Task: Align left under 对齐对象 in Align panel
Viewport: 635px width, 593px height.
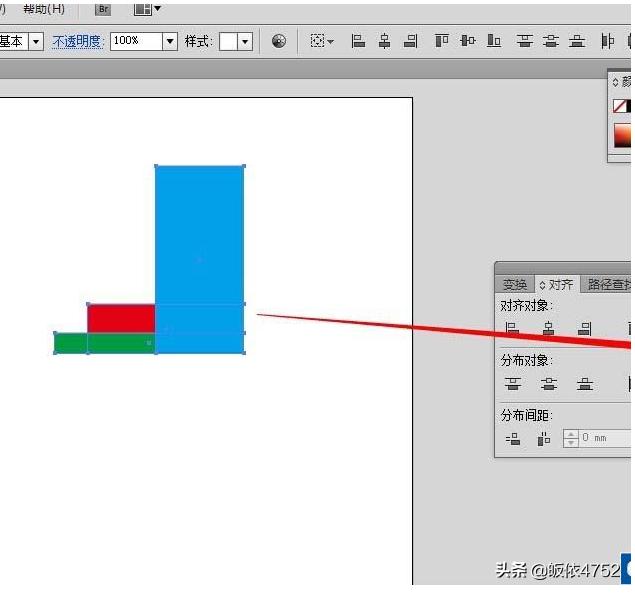Action: point(512,329)
